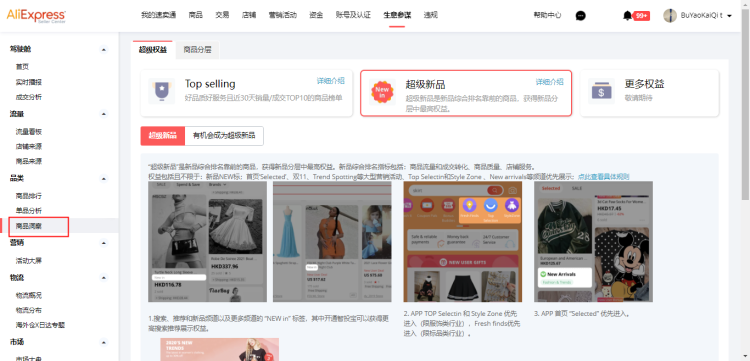750x361 pixels.
Task: Open 商品 in the top navigation
Action: click(196, 15)
